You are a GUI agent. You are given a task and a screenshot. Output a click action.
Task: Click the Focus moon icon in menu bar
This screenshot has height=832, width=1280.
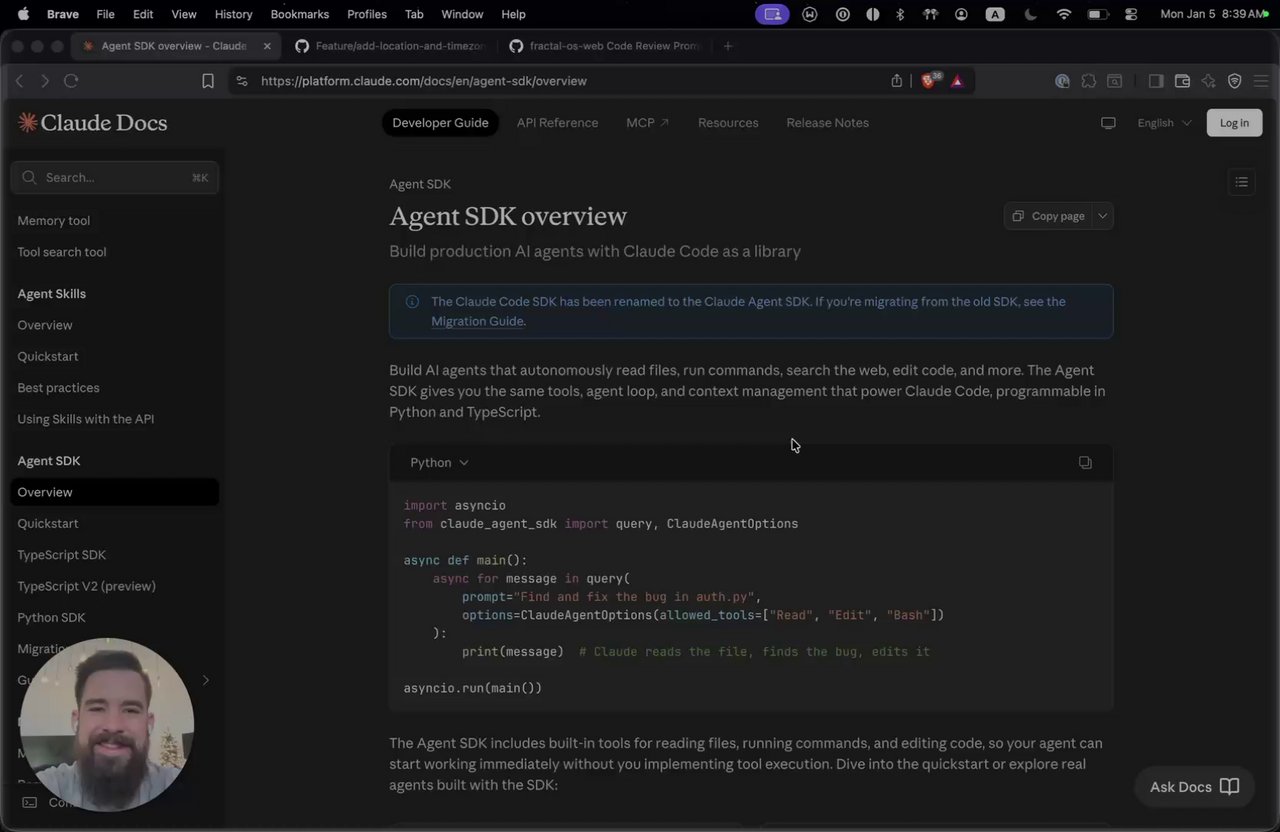[1031, 14]
